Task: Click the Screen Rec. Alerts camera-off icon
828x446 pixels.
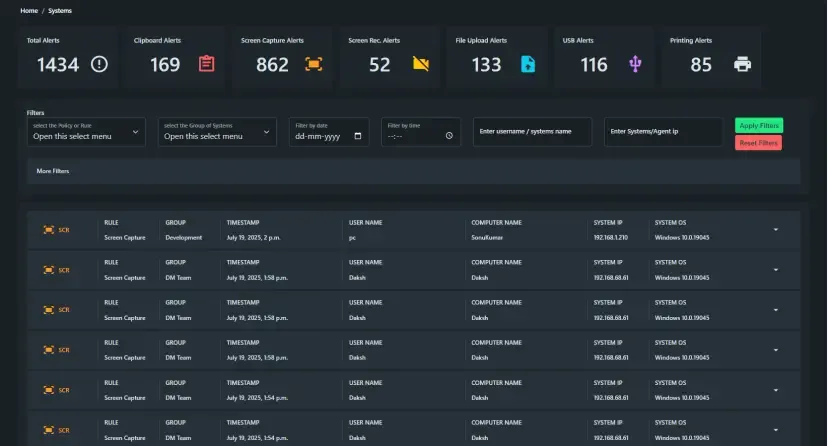Action: (x=421, y=64)
